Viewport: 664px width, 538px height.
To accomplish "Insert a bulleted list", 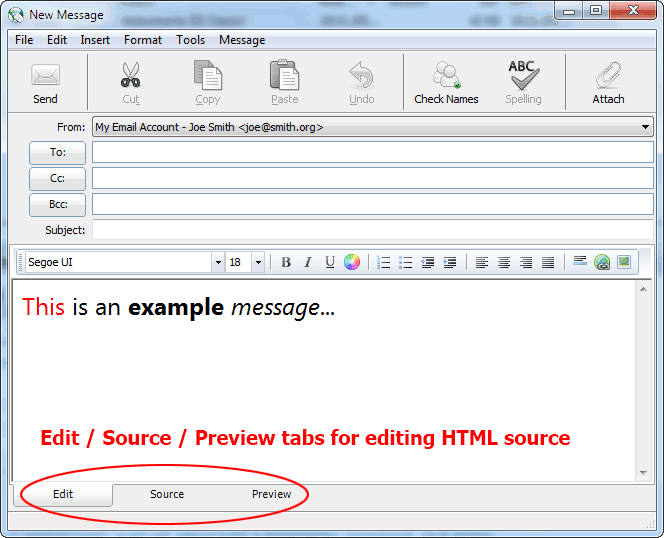I will [x=405, y=262].
